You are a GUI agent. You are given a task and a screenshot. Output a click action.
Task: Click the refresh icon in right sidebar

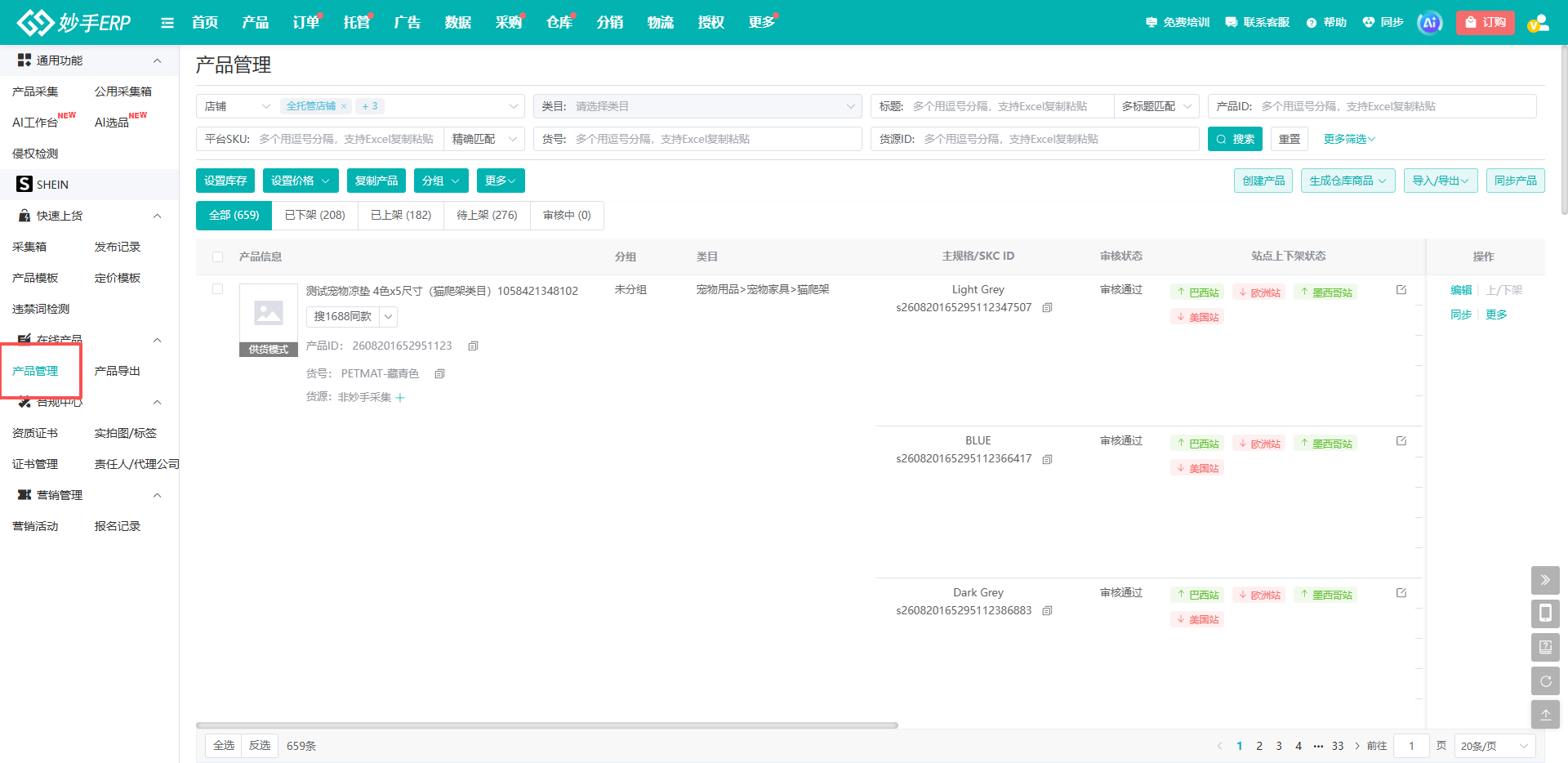(x=1545, y=680)
